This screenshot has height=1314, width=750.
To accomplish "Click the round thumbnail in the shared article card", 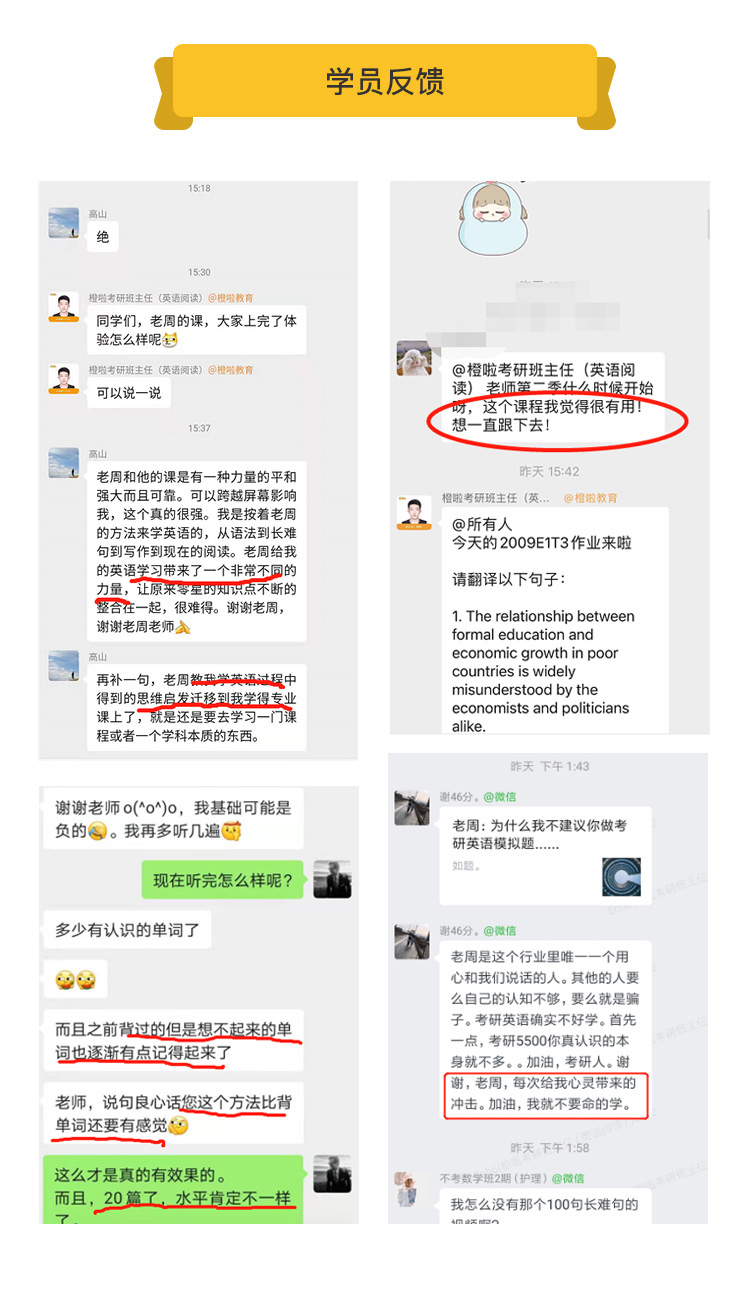I will (x=621, y=876).
